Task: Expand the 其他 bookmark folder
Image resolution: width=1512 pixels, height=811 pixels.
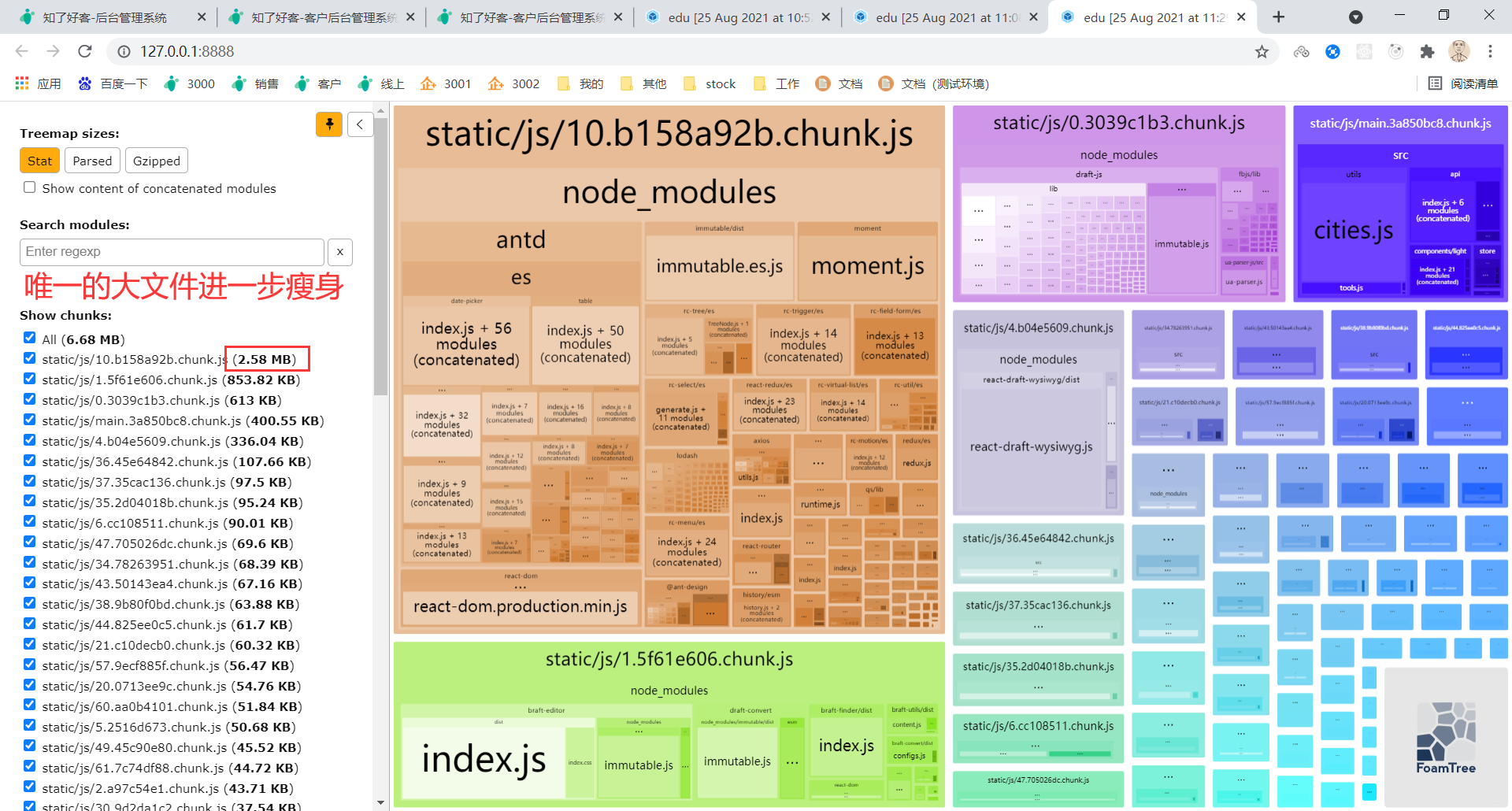Action: [x=643, y=83]
